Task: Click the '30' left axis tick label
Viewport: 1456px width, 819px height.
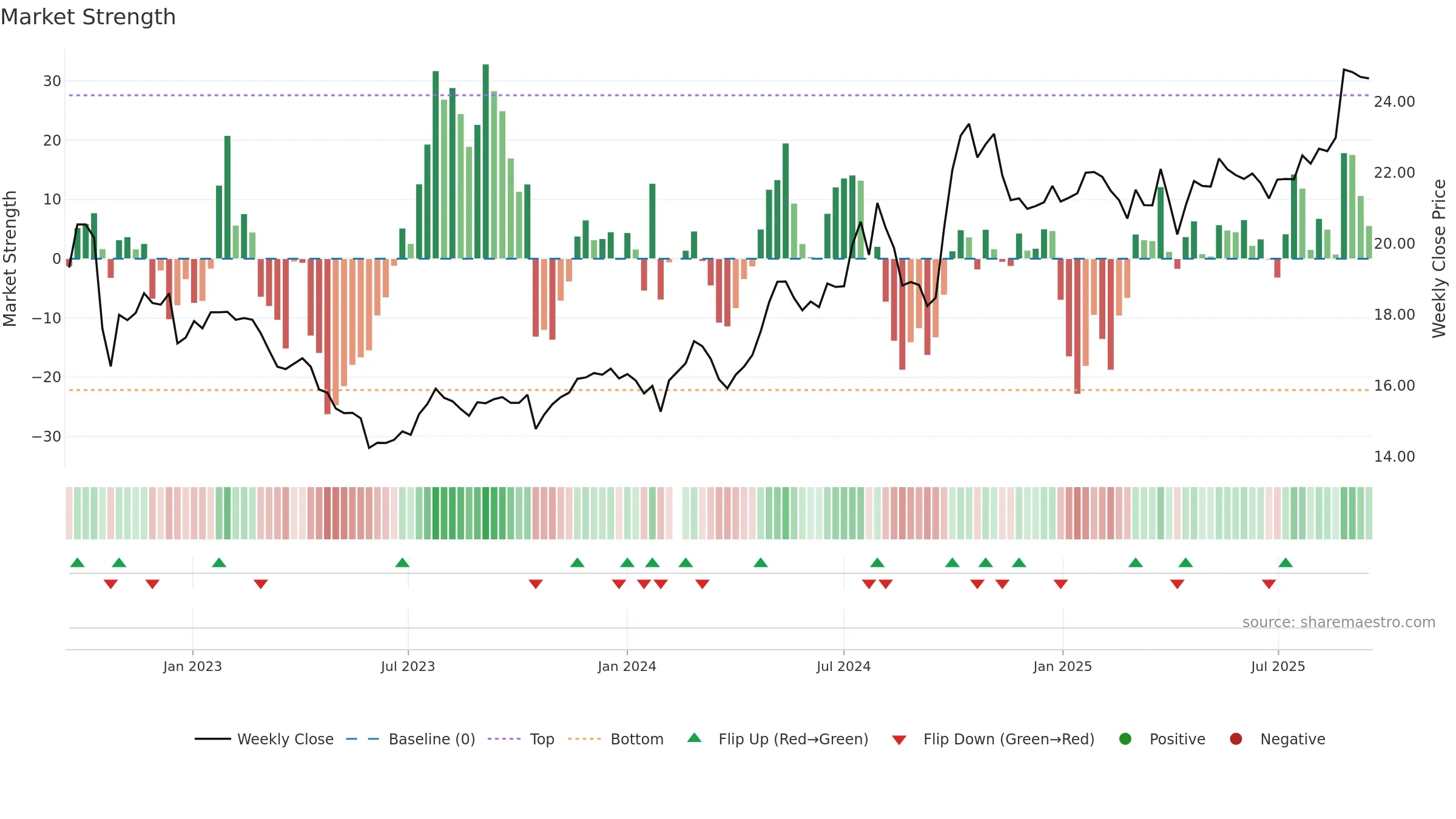Action: (x=52, y=81)
